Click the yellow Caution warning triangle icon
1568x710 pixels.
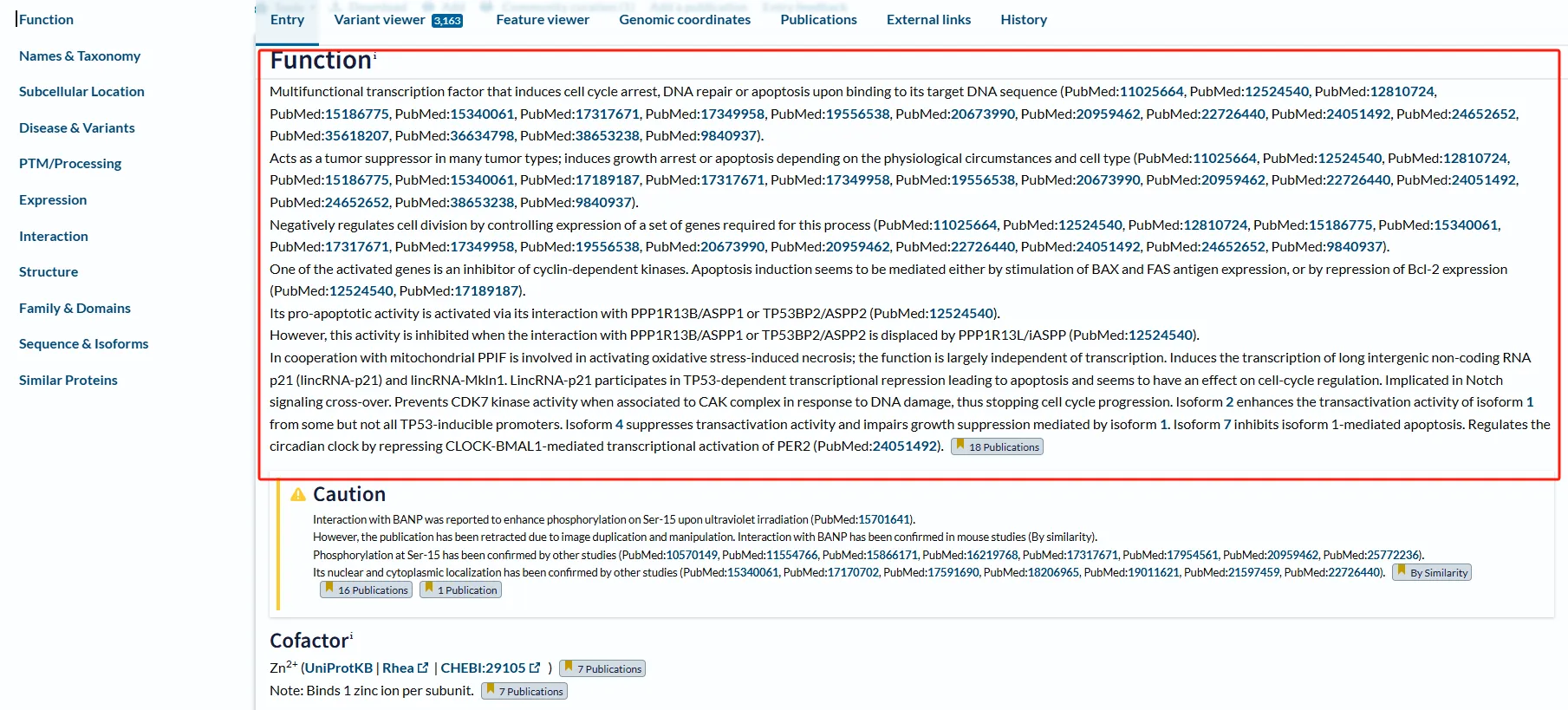point(298,494)
